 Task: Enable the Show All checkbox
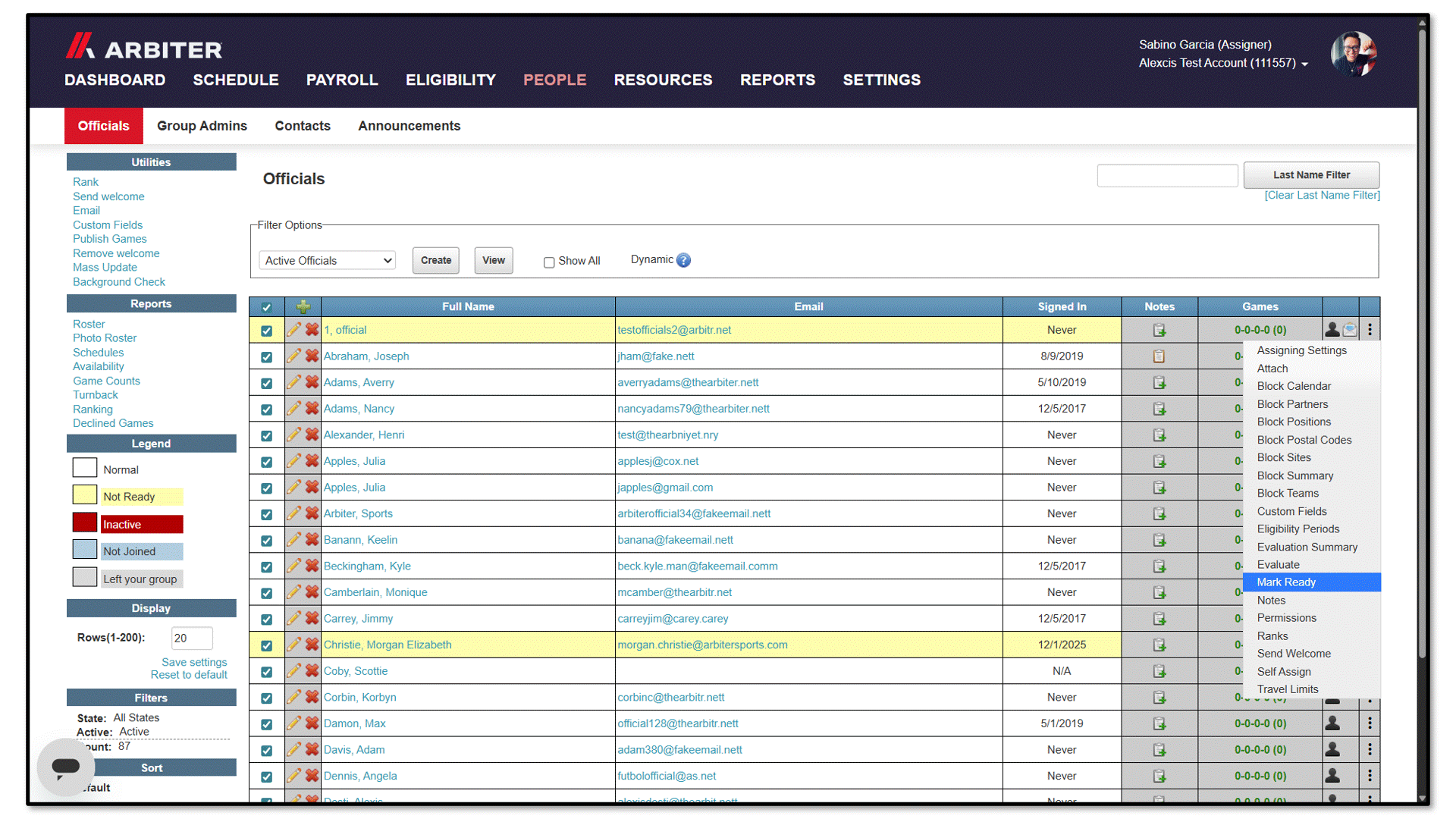point(549,262)
